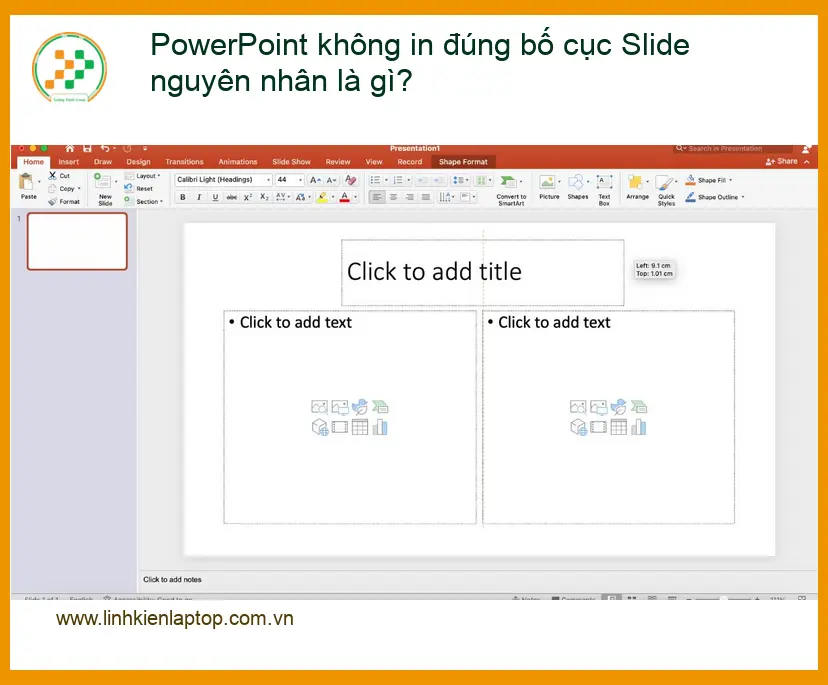Open the font name dropdown
This screenshot has height=685, width=828.
click(x=268, y=180)
